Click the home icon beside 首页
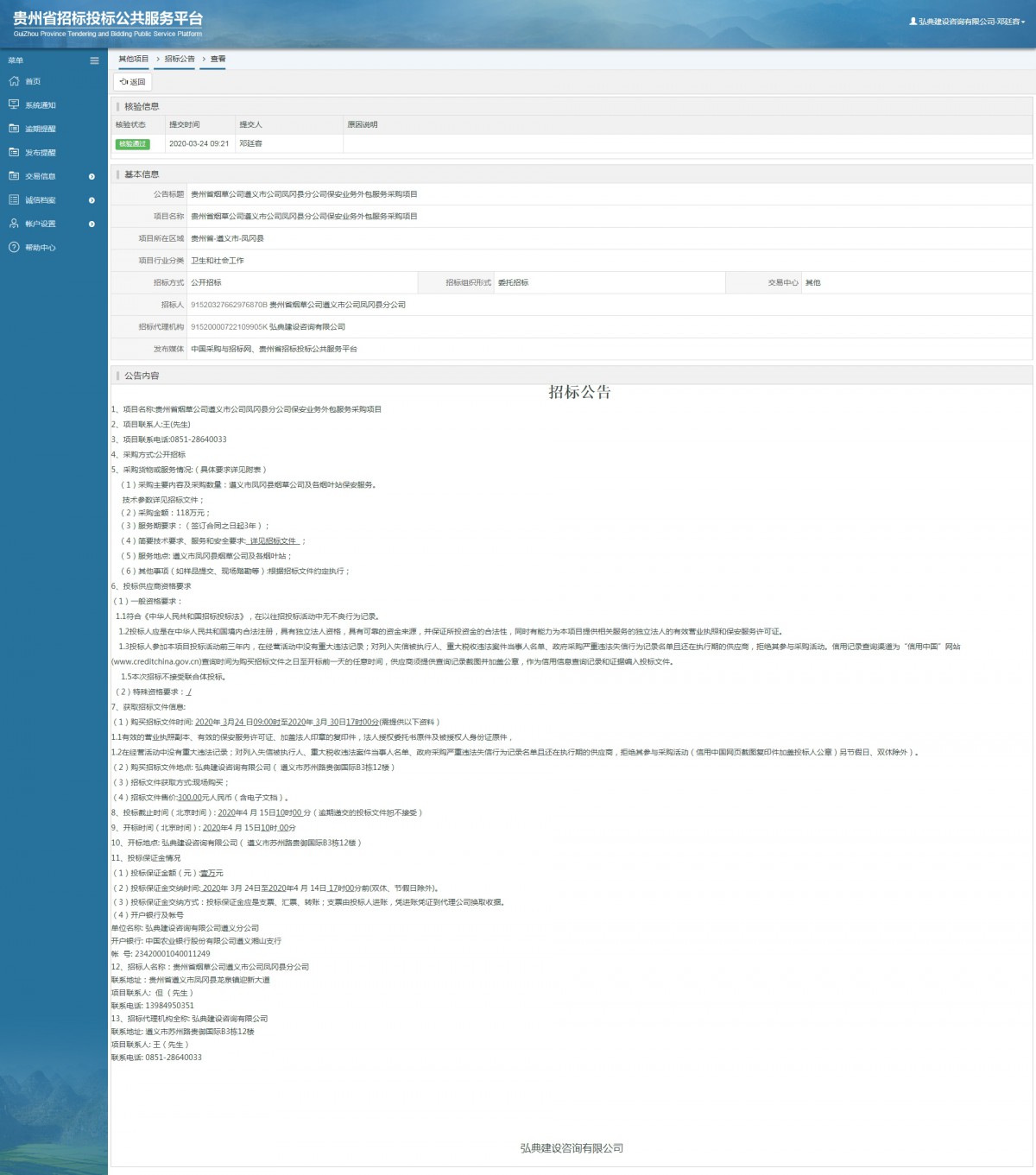 click(x=14, y=81)
